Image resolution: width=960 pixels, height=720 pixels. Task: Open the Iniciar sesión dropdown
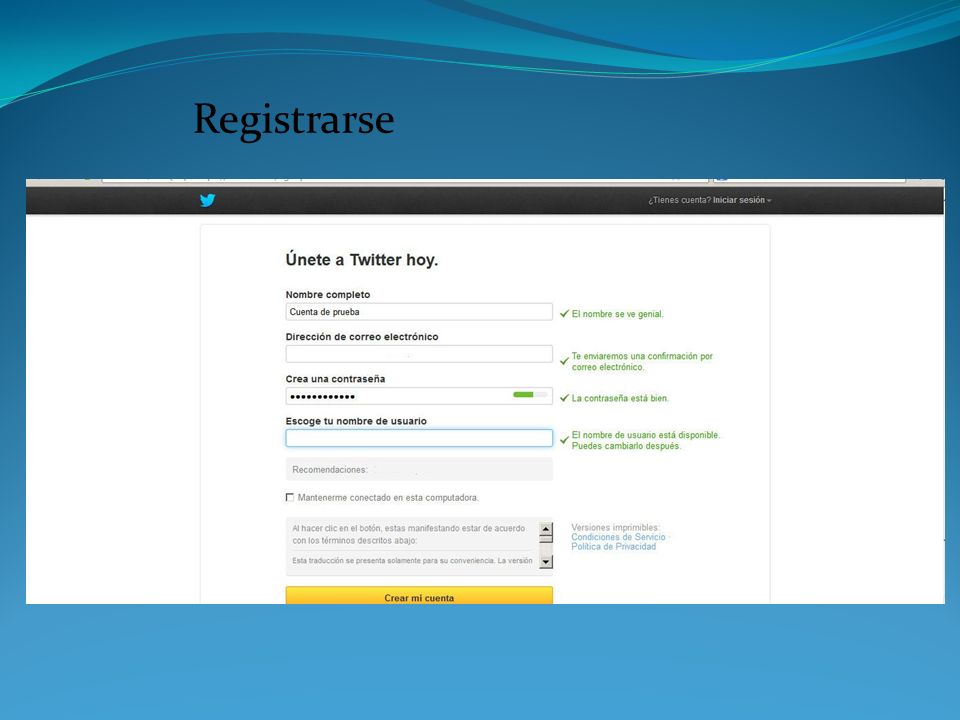point(742,200)
